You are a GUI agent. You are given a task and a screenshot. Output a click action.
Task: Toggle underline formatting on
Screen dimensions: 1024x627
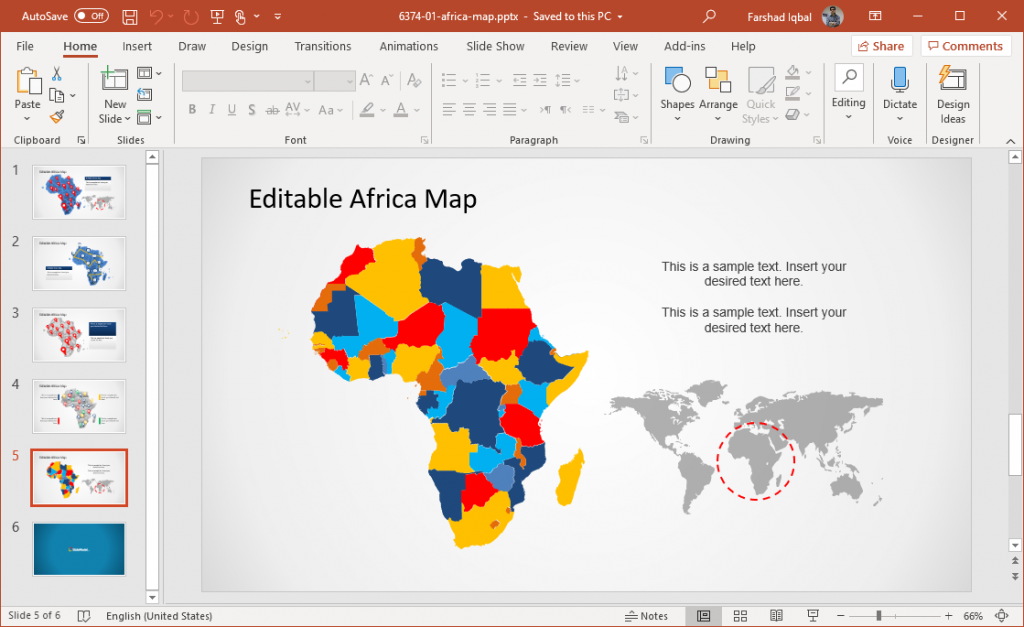(231, 110)
